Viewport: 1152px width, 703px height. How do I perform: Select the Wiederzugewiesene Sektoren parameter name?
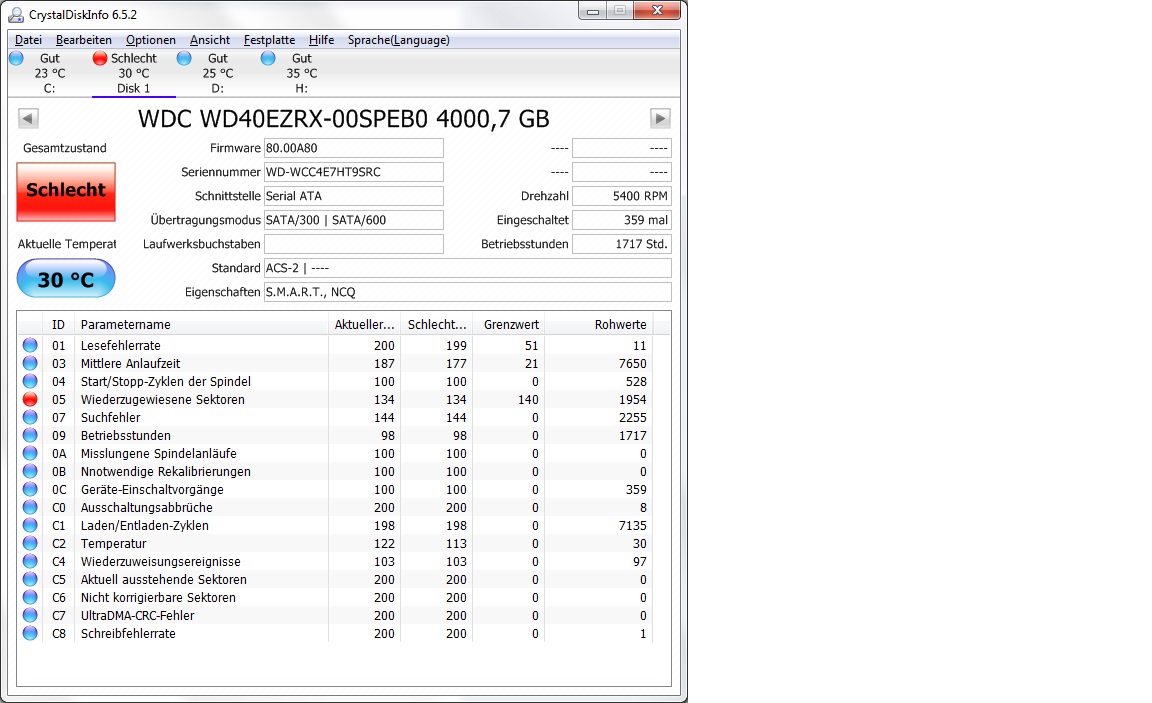coord(162,399)
